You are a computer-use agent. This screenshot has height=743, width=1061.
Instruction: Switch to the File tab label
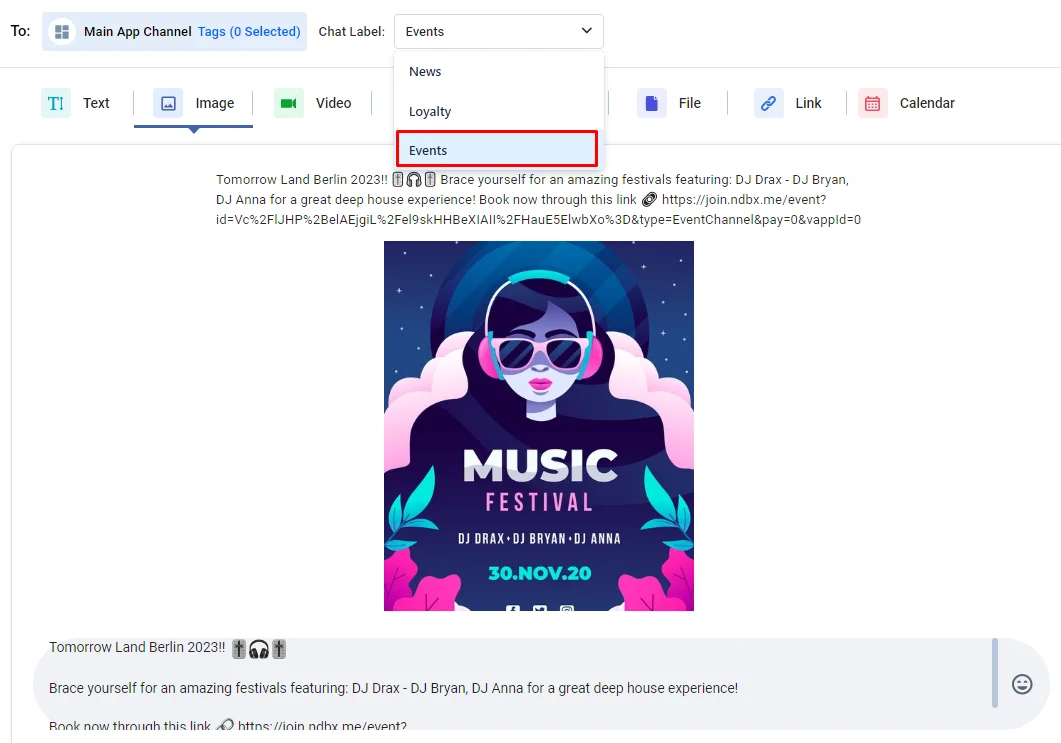pyautogui.click(x=690, y=104)
